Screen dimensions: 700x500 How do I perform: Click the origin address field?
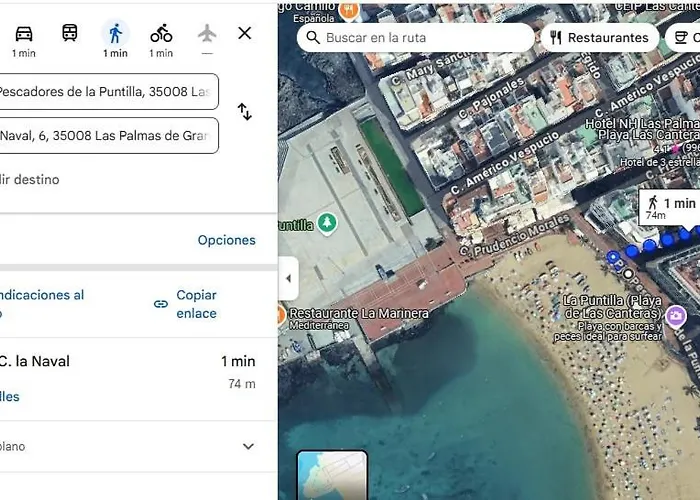tap(105, 92)
